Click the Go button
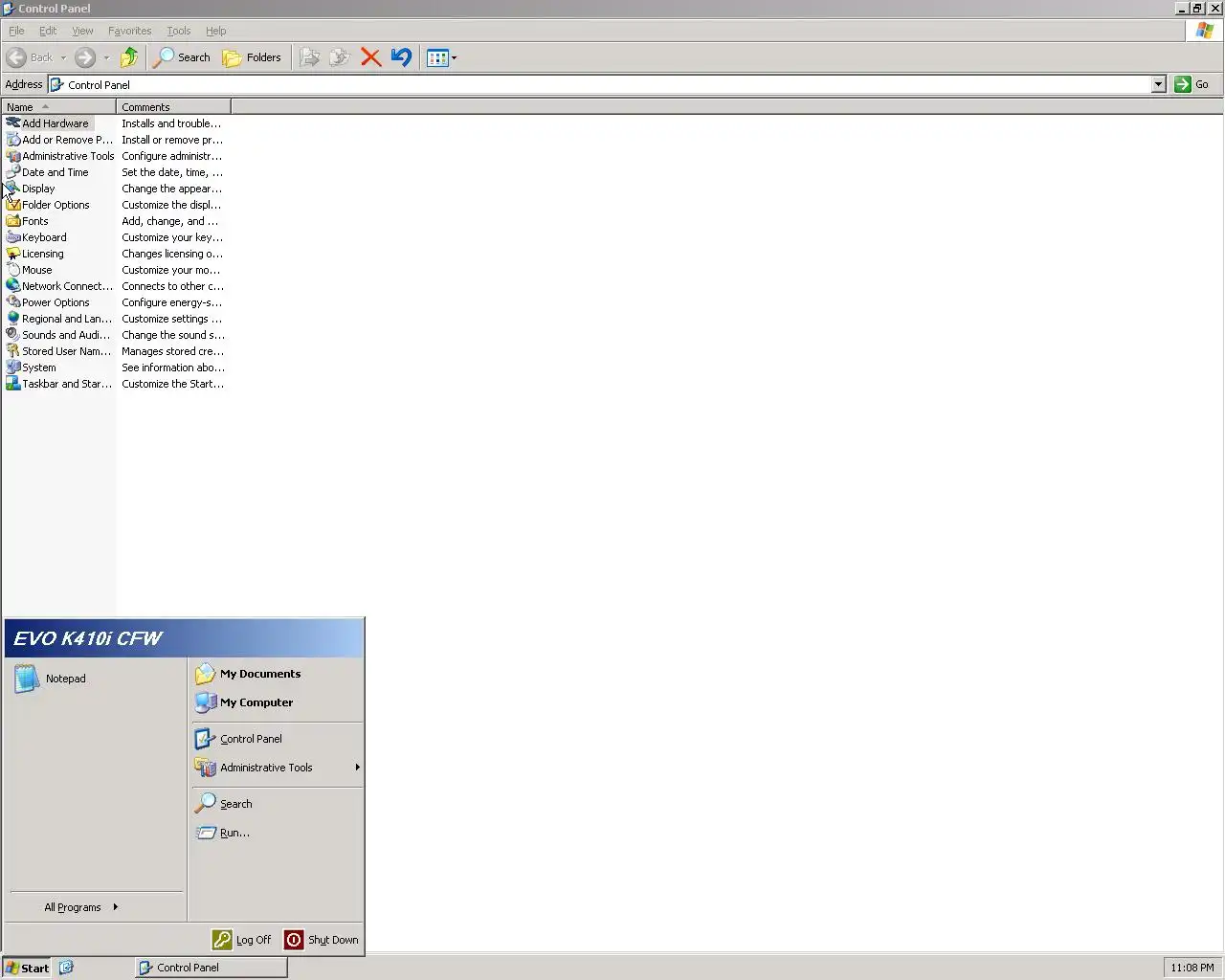This screenshot has height=980, width=1225. point(1192,84)
